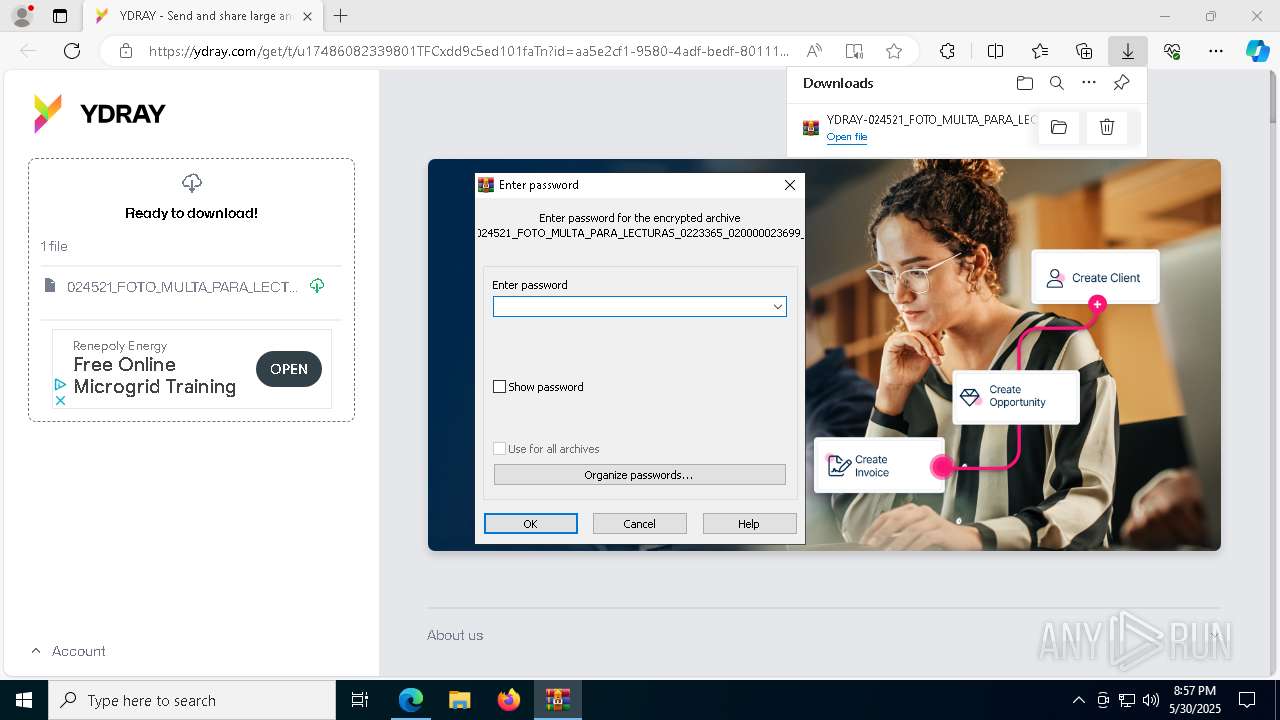
Task: Refresh the current page
Action: [72, 51]
